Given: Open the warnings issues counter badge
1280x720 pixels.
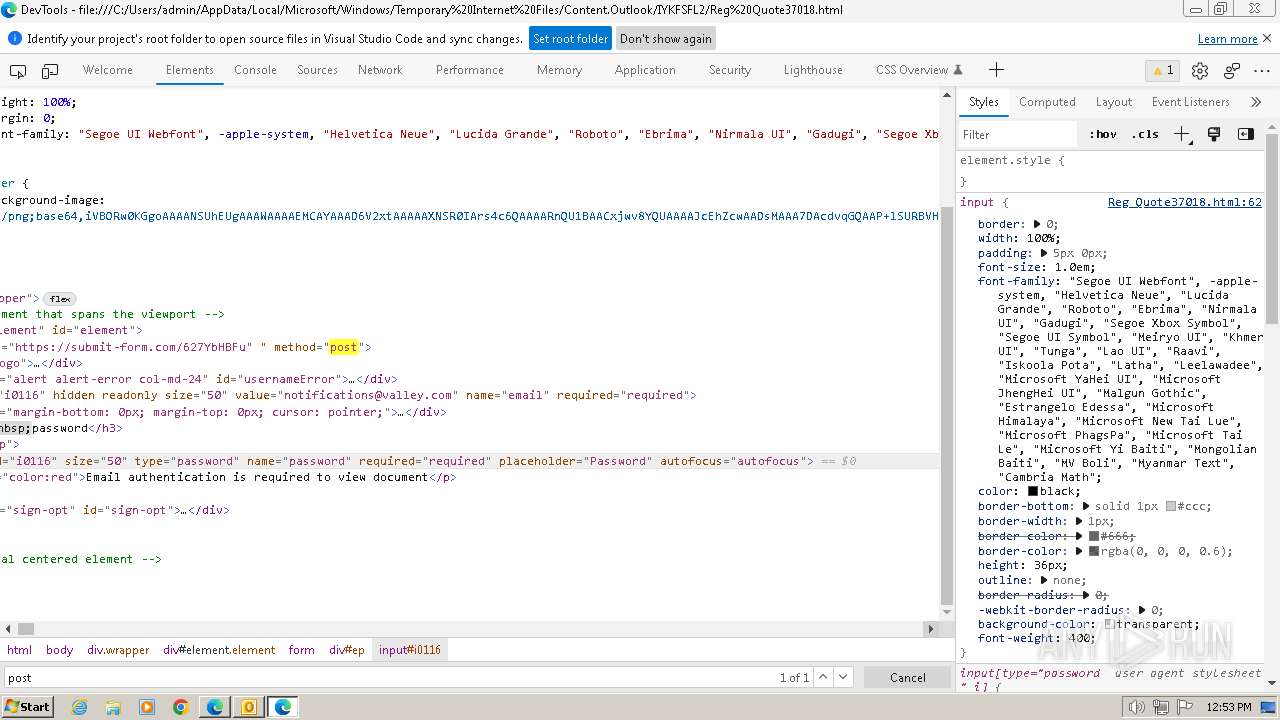Looking at the screenshot, I should 1162,70.
